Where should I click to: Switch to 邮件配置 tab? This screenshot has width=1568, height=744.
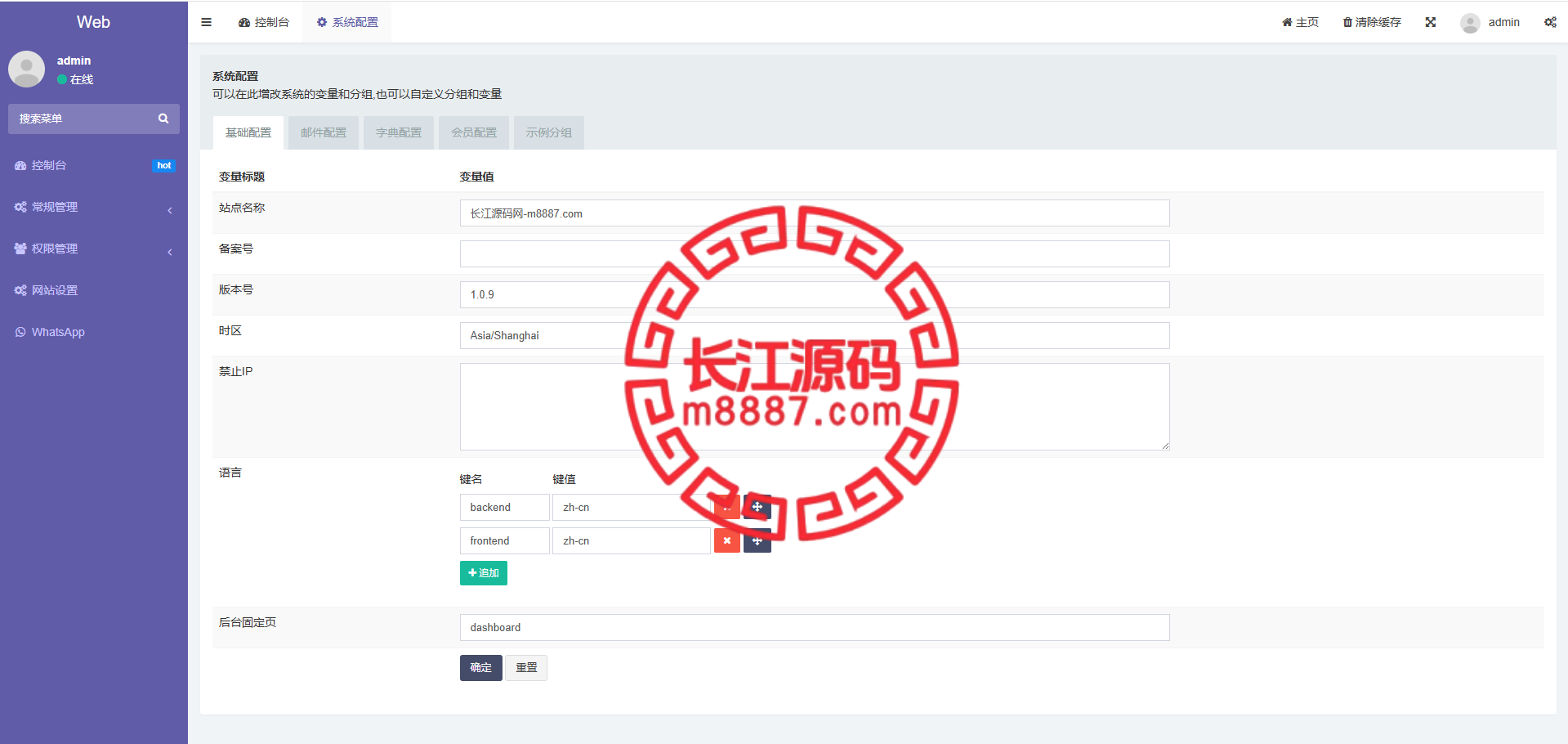pyautogui.click(x=324, y=132)
